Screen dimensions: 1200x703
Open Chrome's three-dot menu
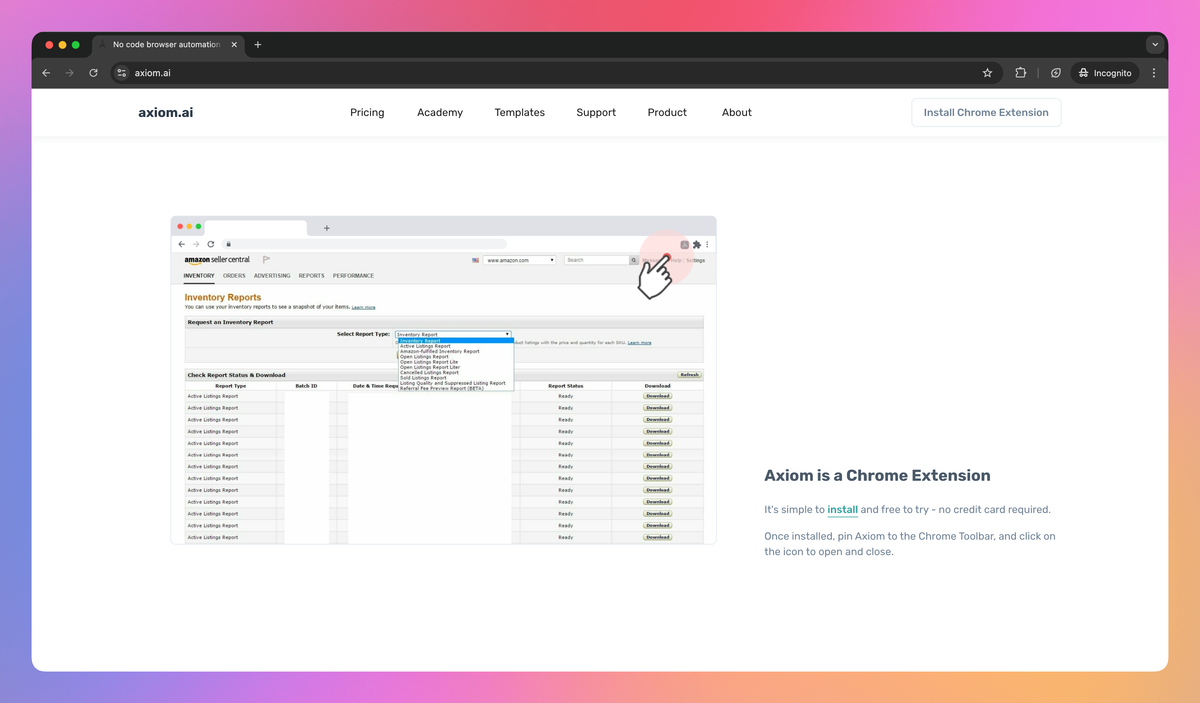click(x=1154, y=73)
